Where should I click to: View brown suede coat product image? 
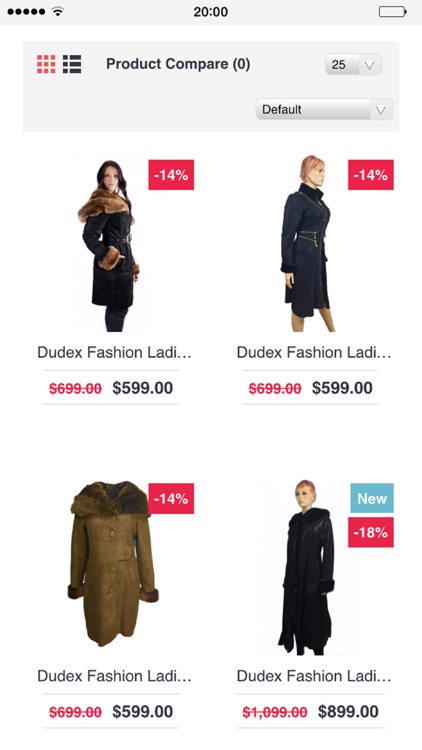pyautogui.click(x=113, y=563)
